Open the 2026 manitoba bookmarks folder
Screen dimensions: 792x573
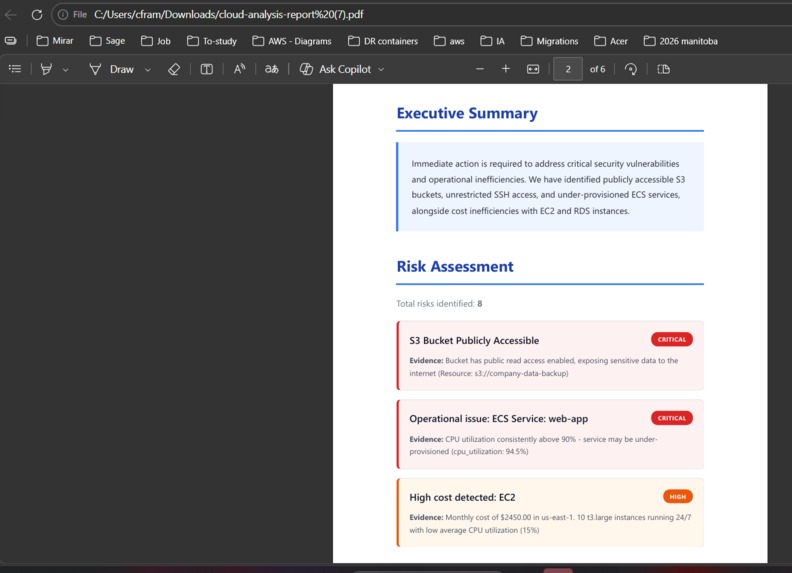pyautogui.click(x=681, y=41)
